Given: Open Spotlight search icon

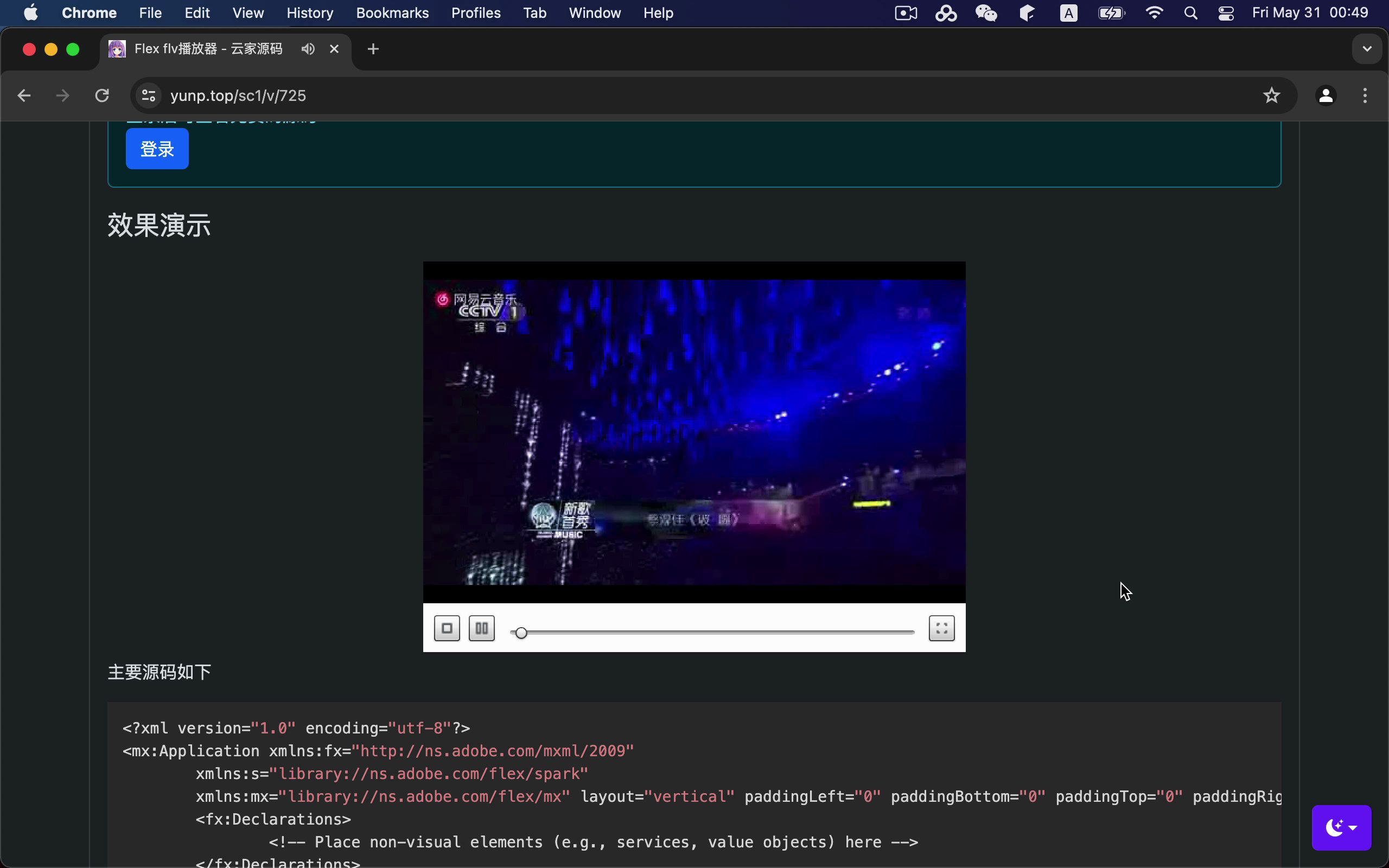Looking at the screenshot, I should click(1190, 12).
